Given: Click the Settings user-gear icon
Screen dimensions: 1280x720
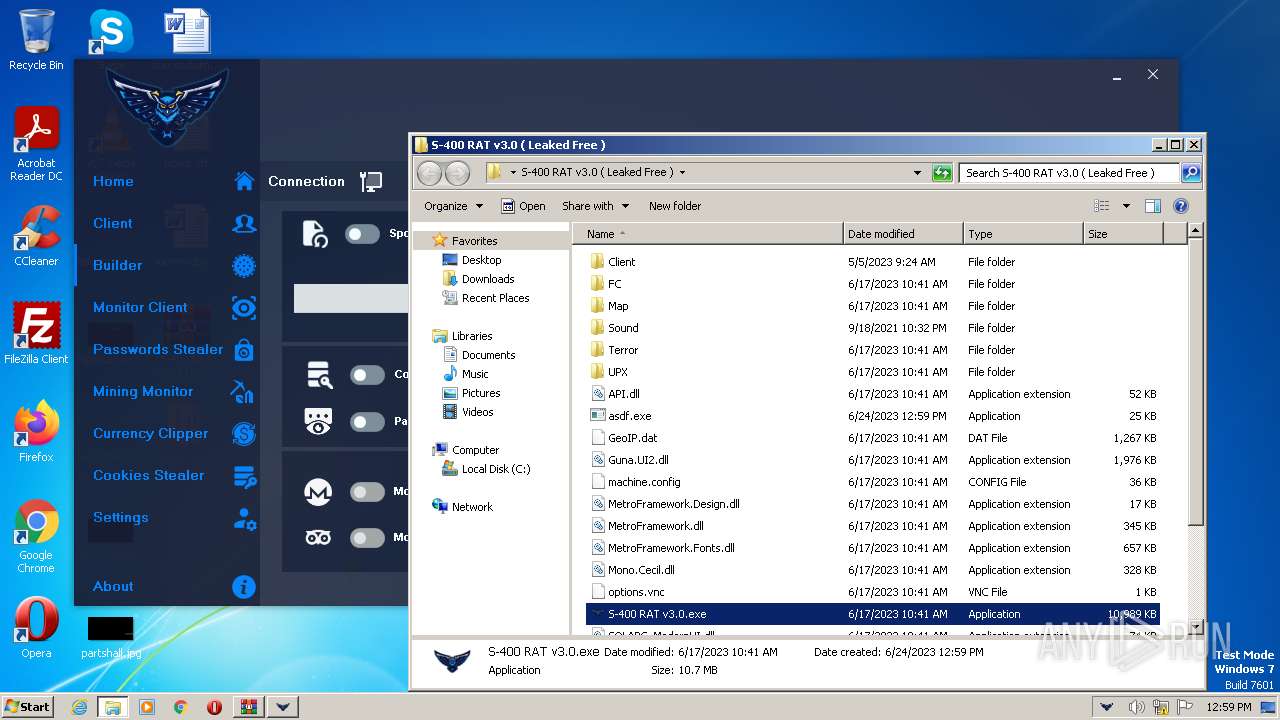Looking at the screenshot, I should pyautogui.click(x=244, y=518).
